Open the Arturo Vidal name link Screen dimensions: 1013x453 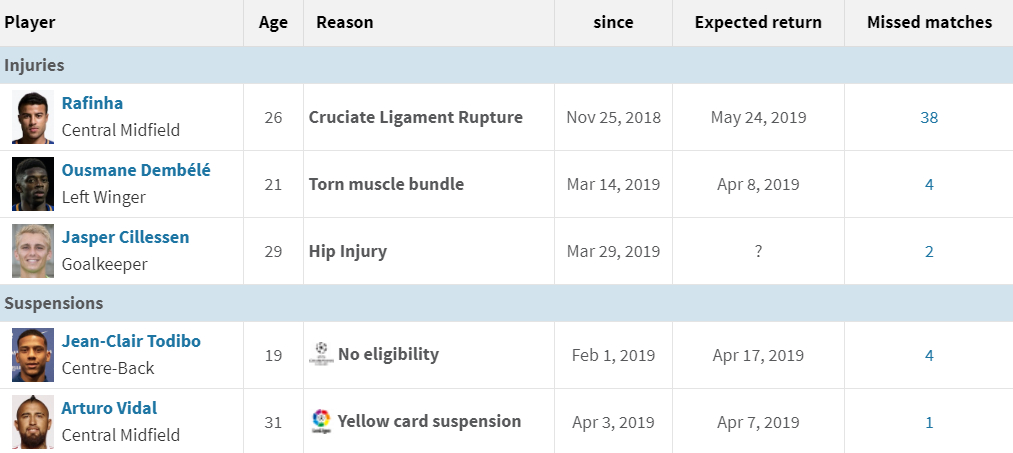pyautogui.click(x=109, y=408)
